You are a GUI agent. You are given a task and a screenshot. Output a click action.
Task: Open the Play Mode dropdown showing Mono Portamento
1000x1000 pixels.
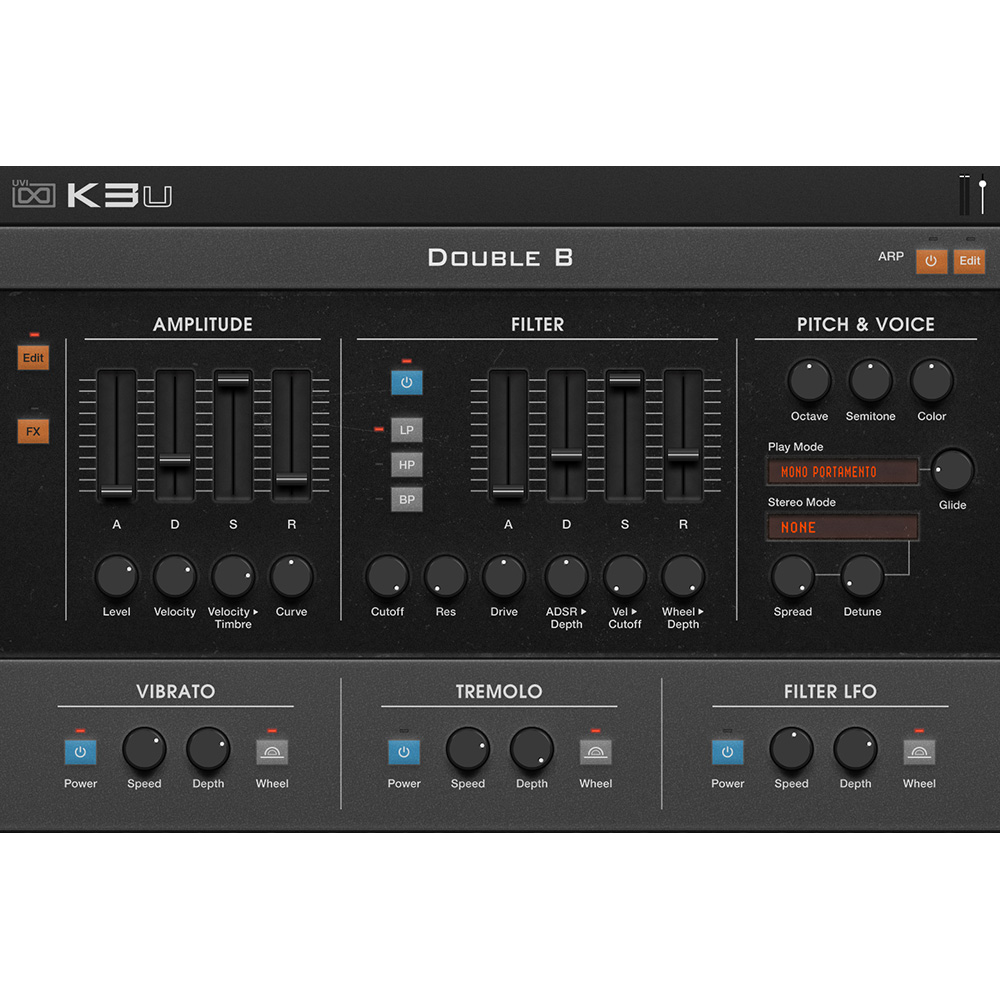point(842,472)
